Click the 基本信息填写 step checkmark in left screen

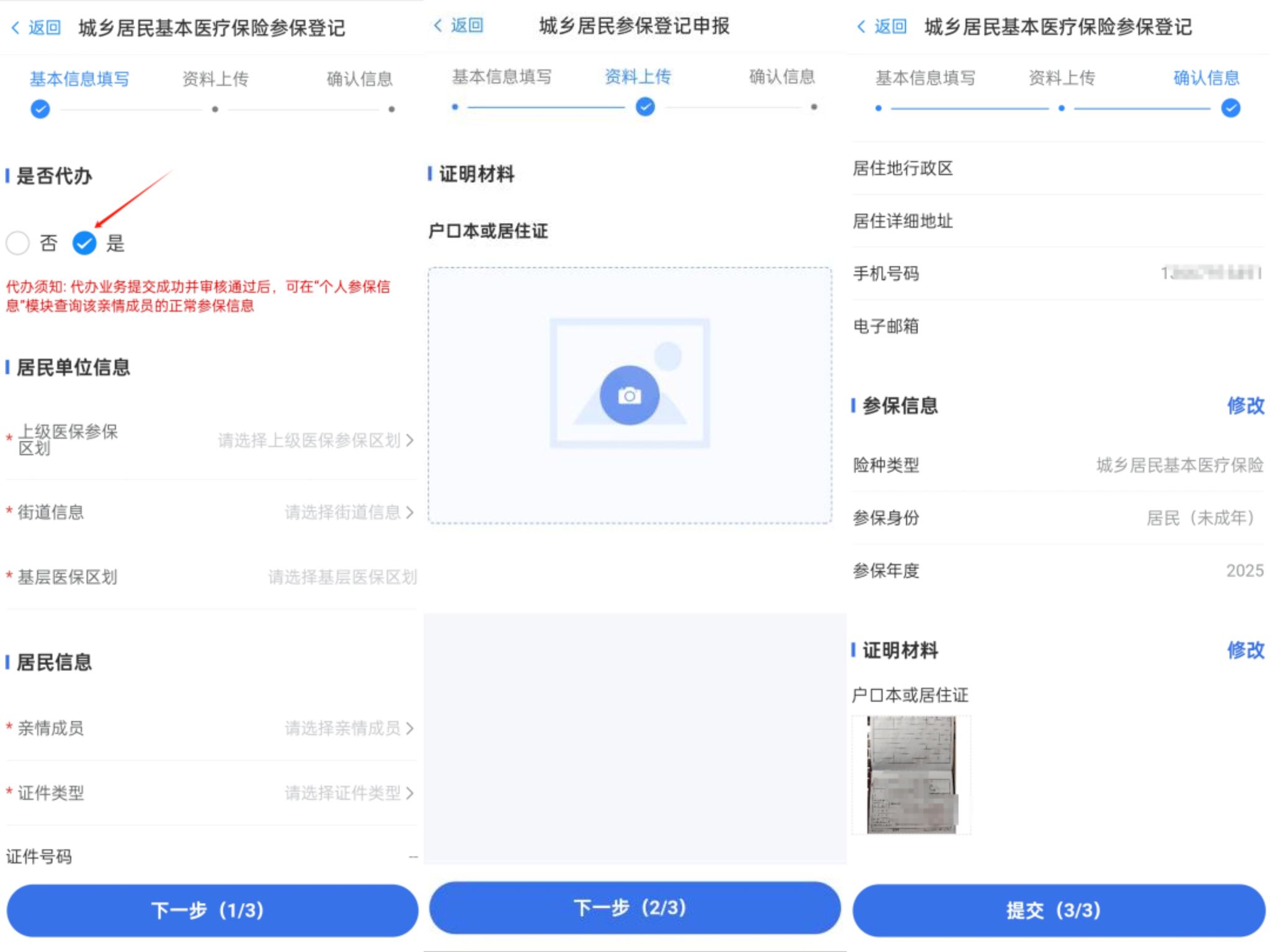tap(40, 109)
